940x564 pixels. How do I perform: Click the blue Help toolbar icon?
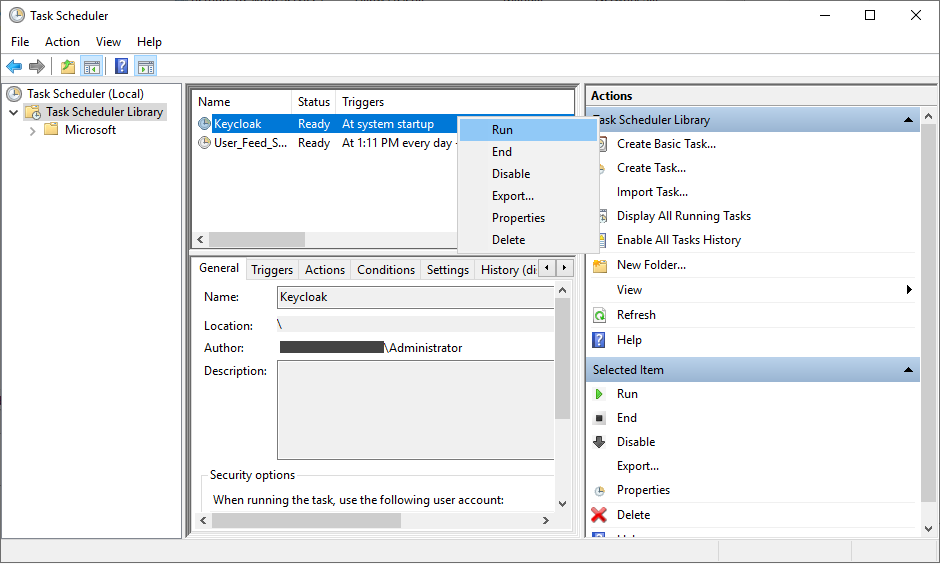(121, 67)
